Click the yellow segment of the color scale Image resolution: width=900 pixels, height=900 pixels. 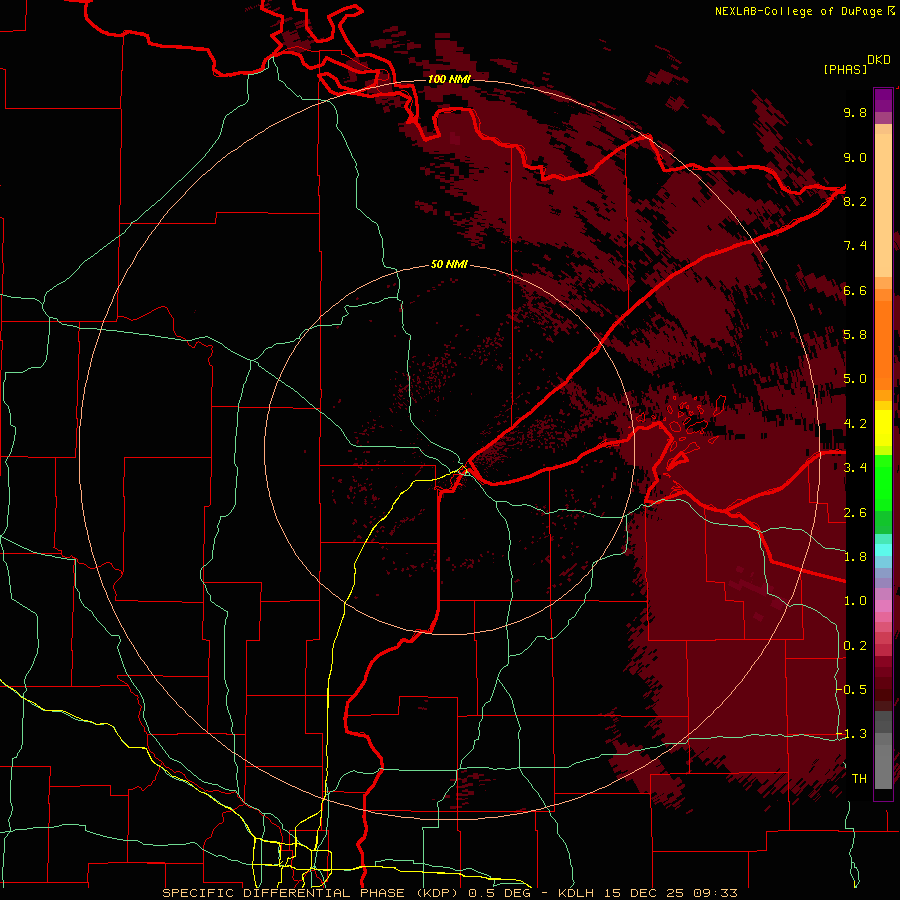click(883, 428)
